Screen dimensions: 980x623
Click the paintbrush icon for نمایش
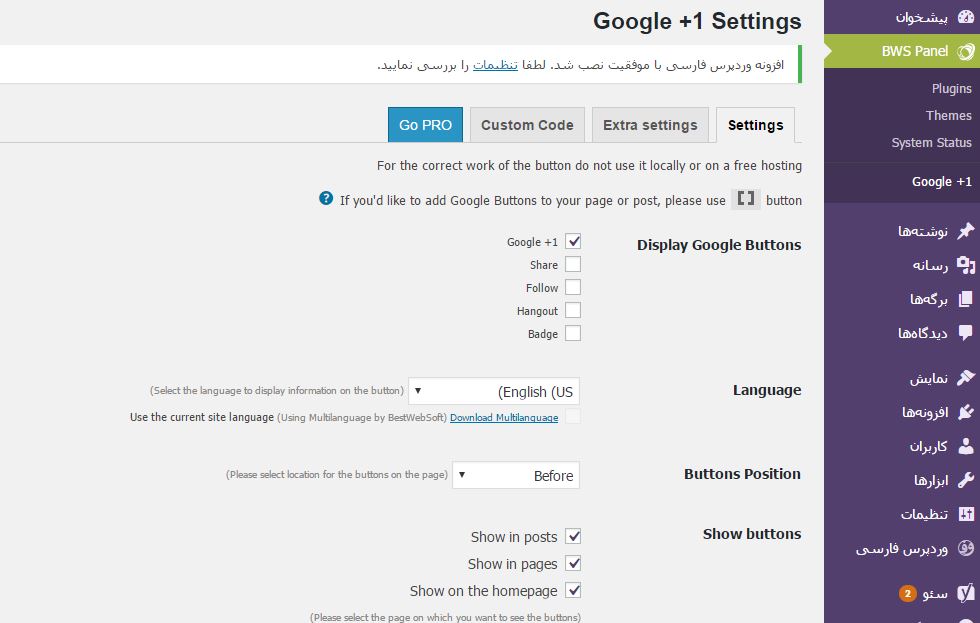pyautogui.click(x=966, y=377)
